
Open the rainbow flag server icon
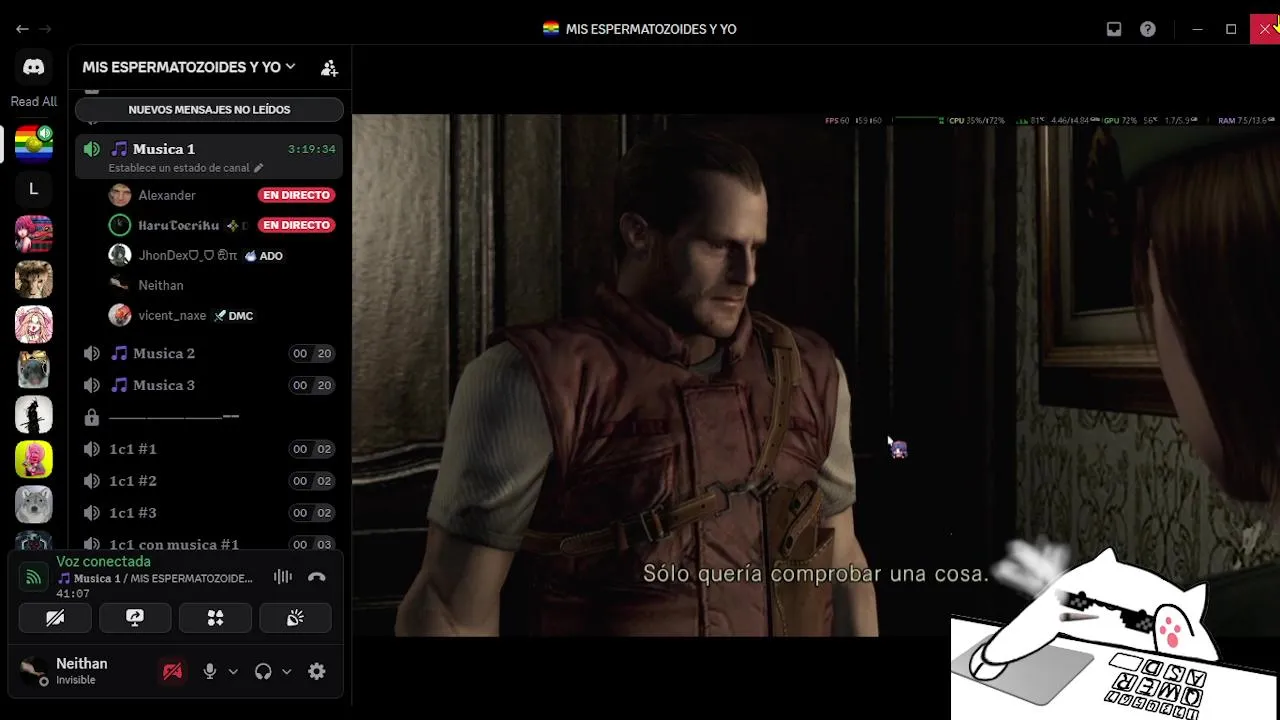pyautogui.click(x=33, y=143)
